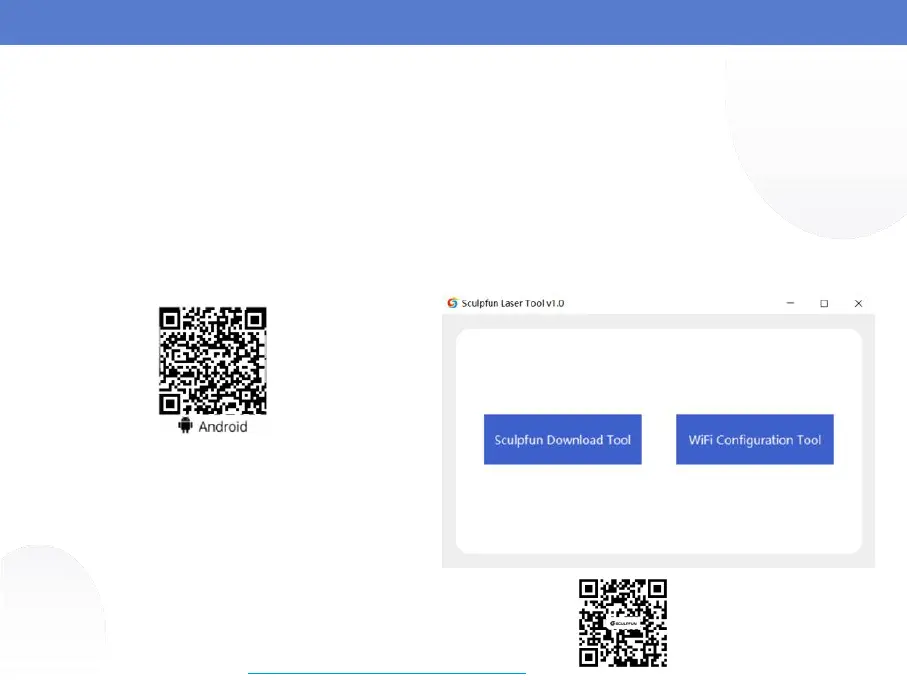Maximize the Sculpfun Laser Tool window
Viewport: 907px width, 680px height.
[824, 304]
